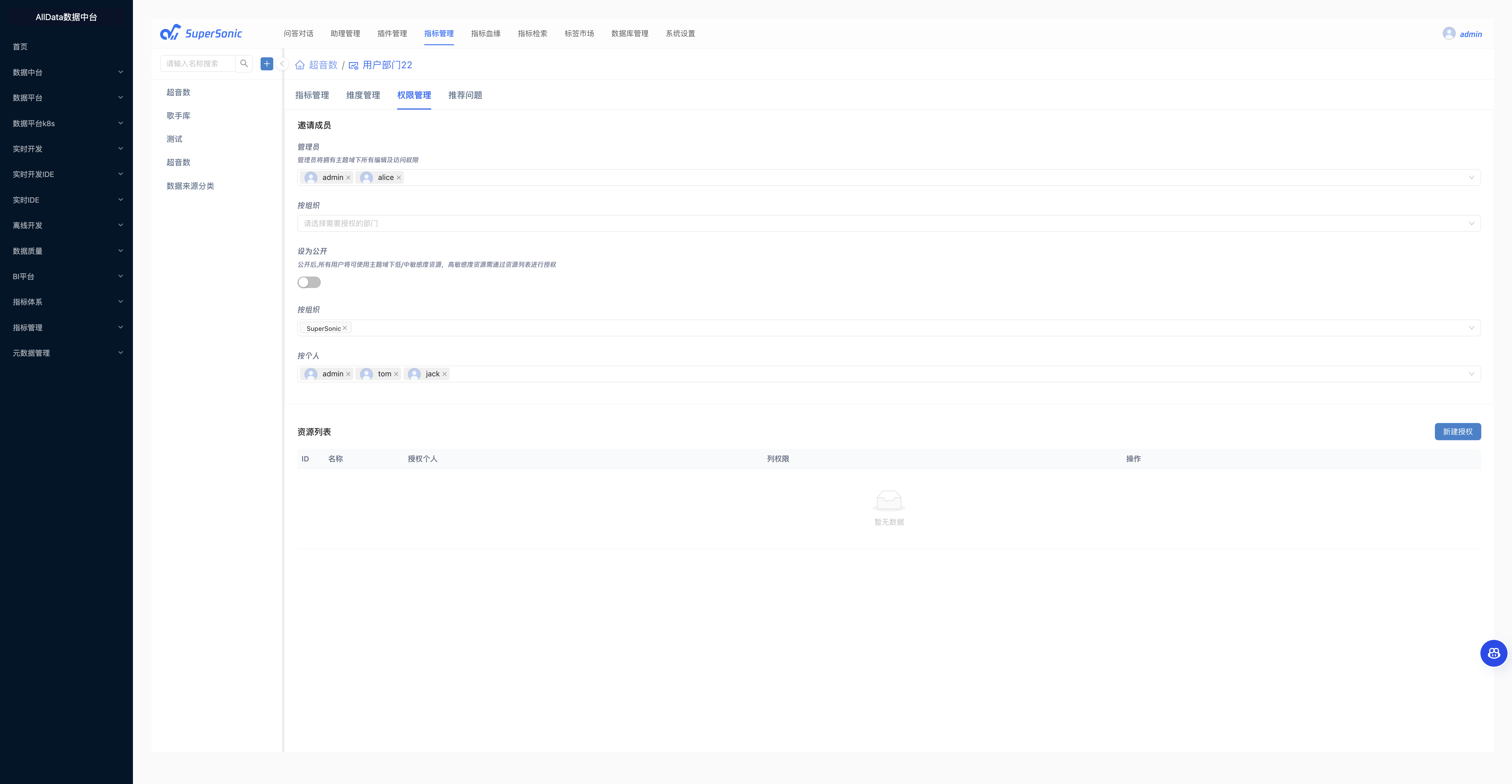The height and width of the screenshot is (784, 1512).
Task: Click 列权限 column header
Action: click(x=778, y=459)
